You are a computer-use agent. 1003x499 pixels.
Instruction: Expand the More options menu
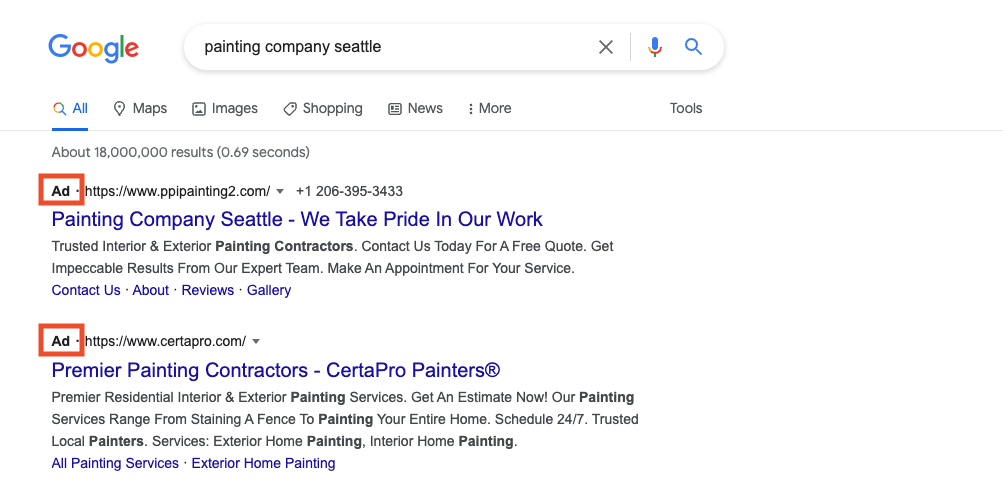pos(489,108)
